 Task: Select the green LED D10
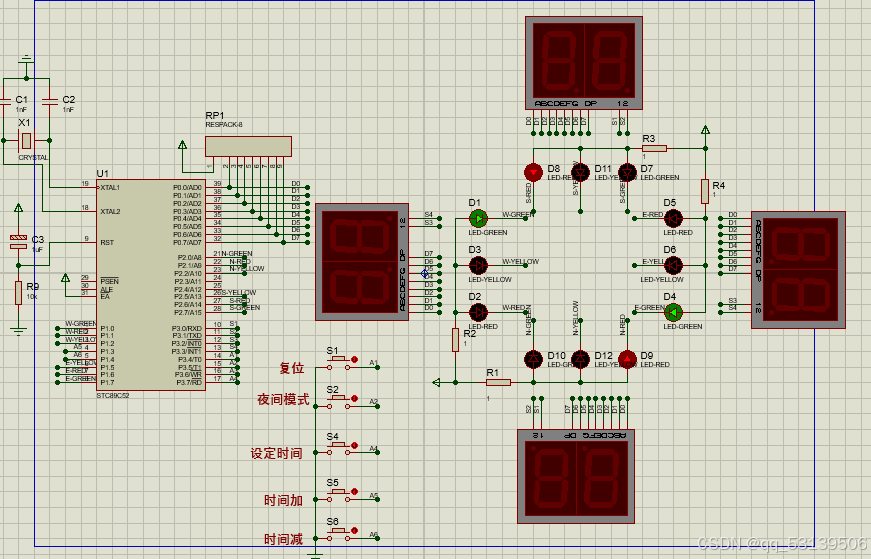[533, 359]
